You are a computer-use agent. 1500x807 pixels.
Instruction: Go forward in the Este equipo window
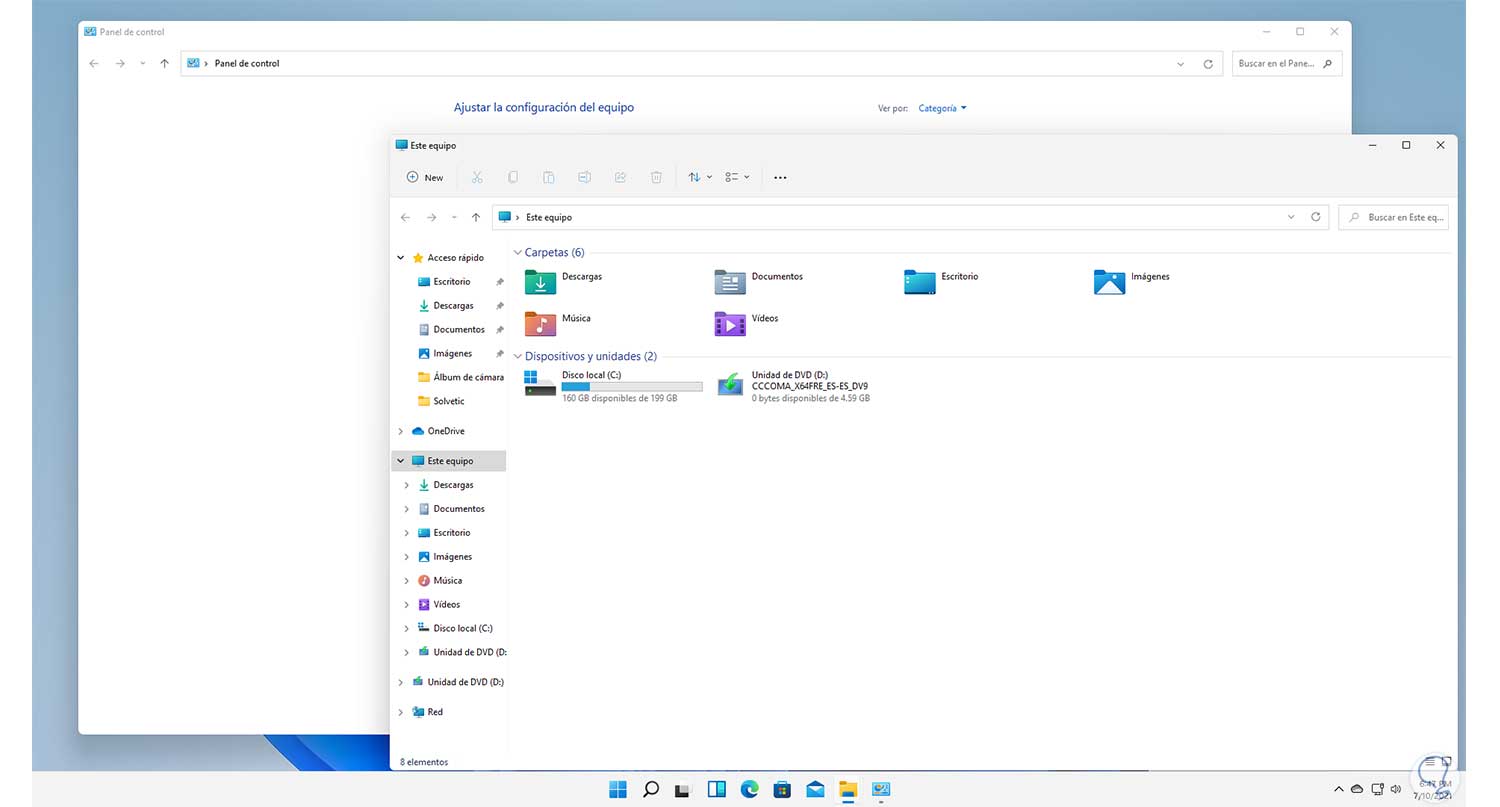tap(431, 217)
